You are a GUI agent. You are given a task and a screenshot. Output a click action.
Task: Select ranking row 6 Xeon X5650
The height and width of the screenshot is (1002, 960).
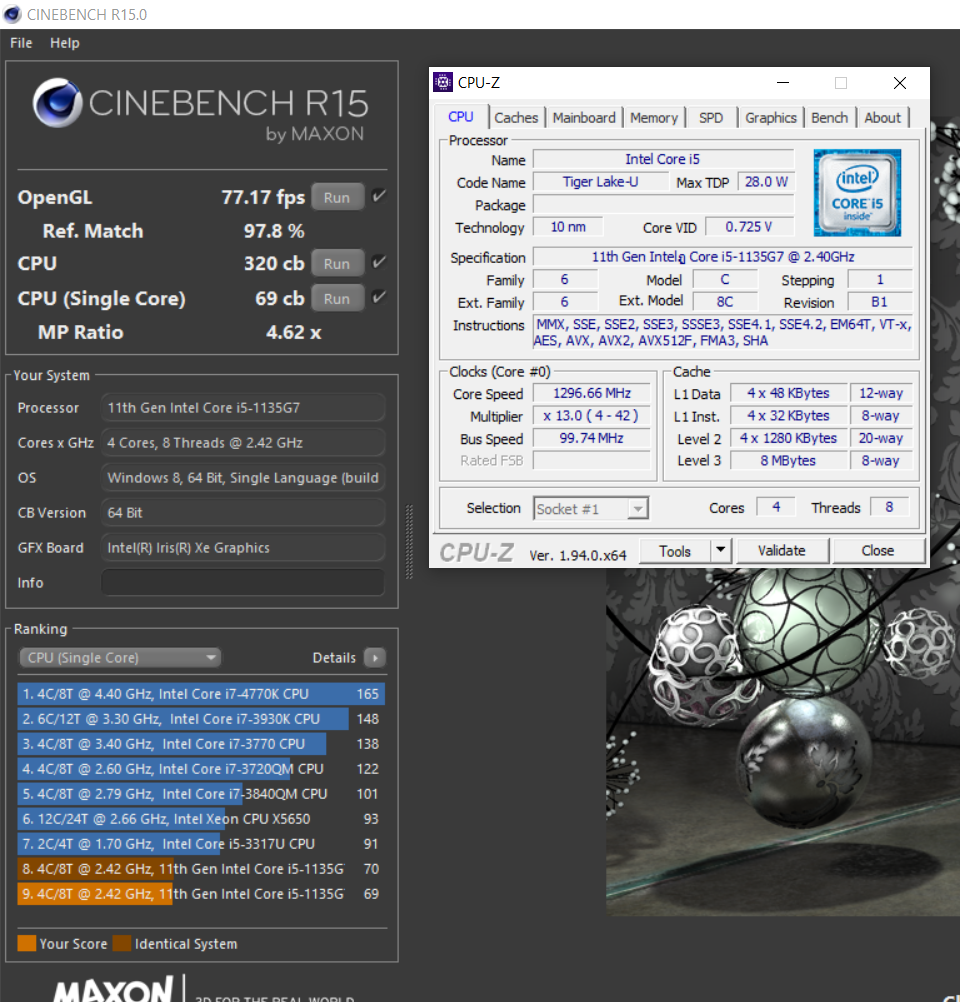[x=201, y=819]
